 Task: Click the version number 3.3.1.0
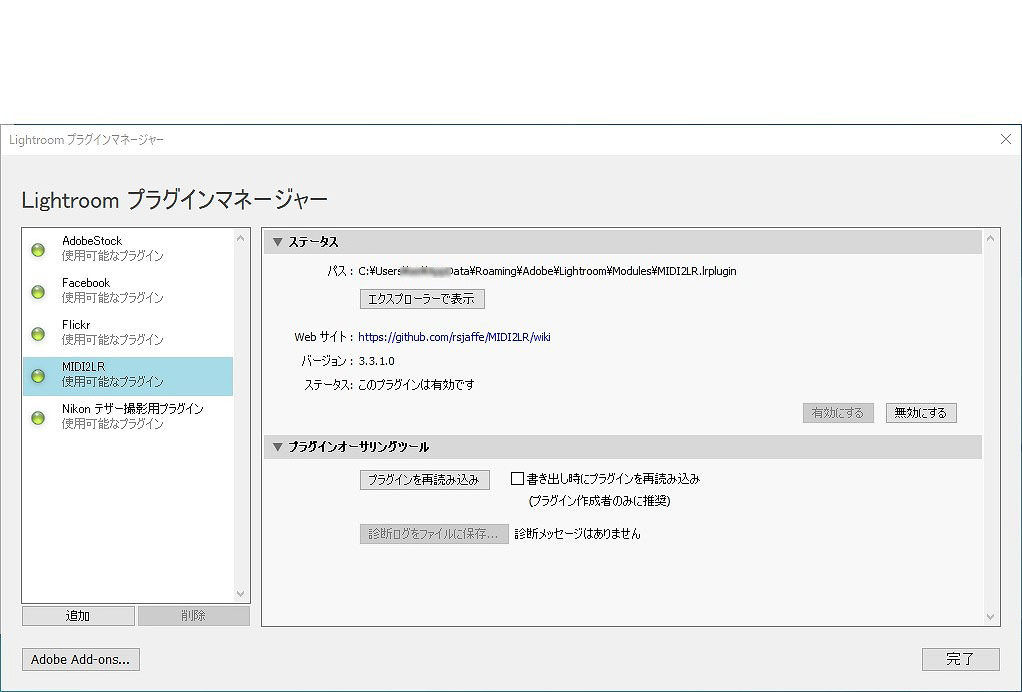376,361
